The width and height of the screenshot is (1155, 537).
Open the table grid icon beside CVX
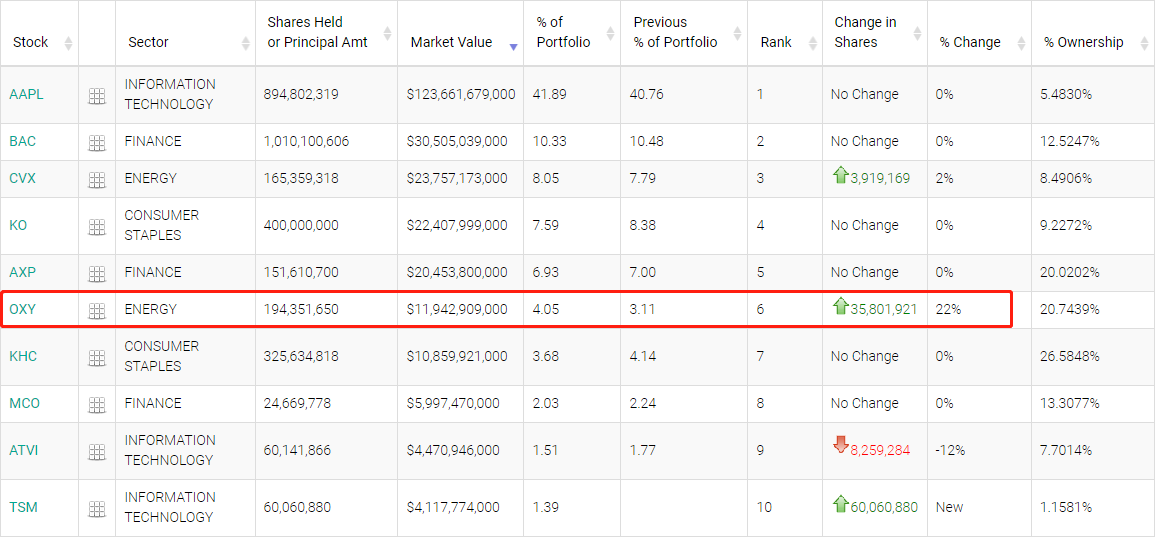[96, 179]
